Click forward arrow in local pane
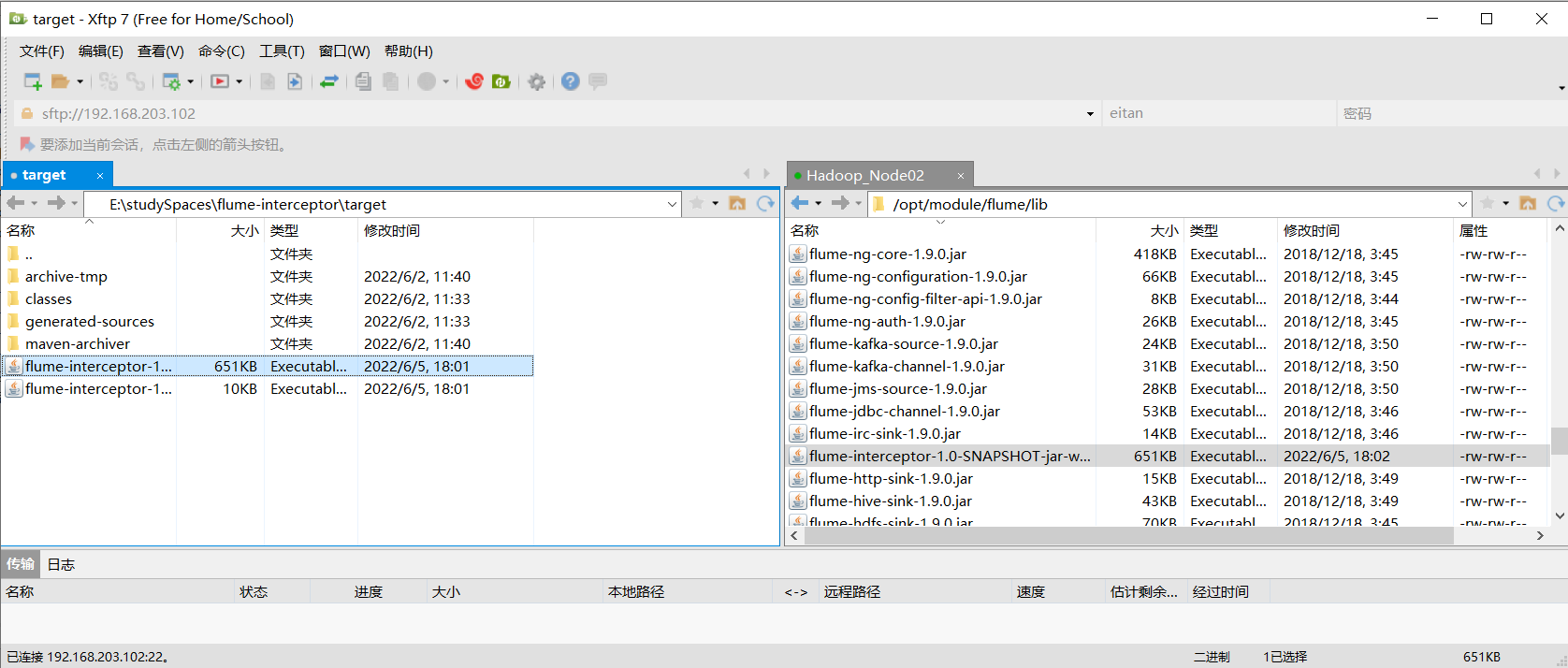1568x668 pixels. pyautogui.click(x=56, y=203)
